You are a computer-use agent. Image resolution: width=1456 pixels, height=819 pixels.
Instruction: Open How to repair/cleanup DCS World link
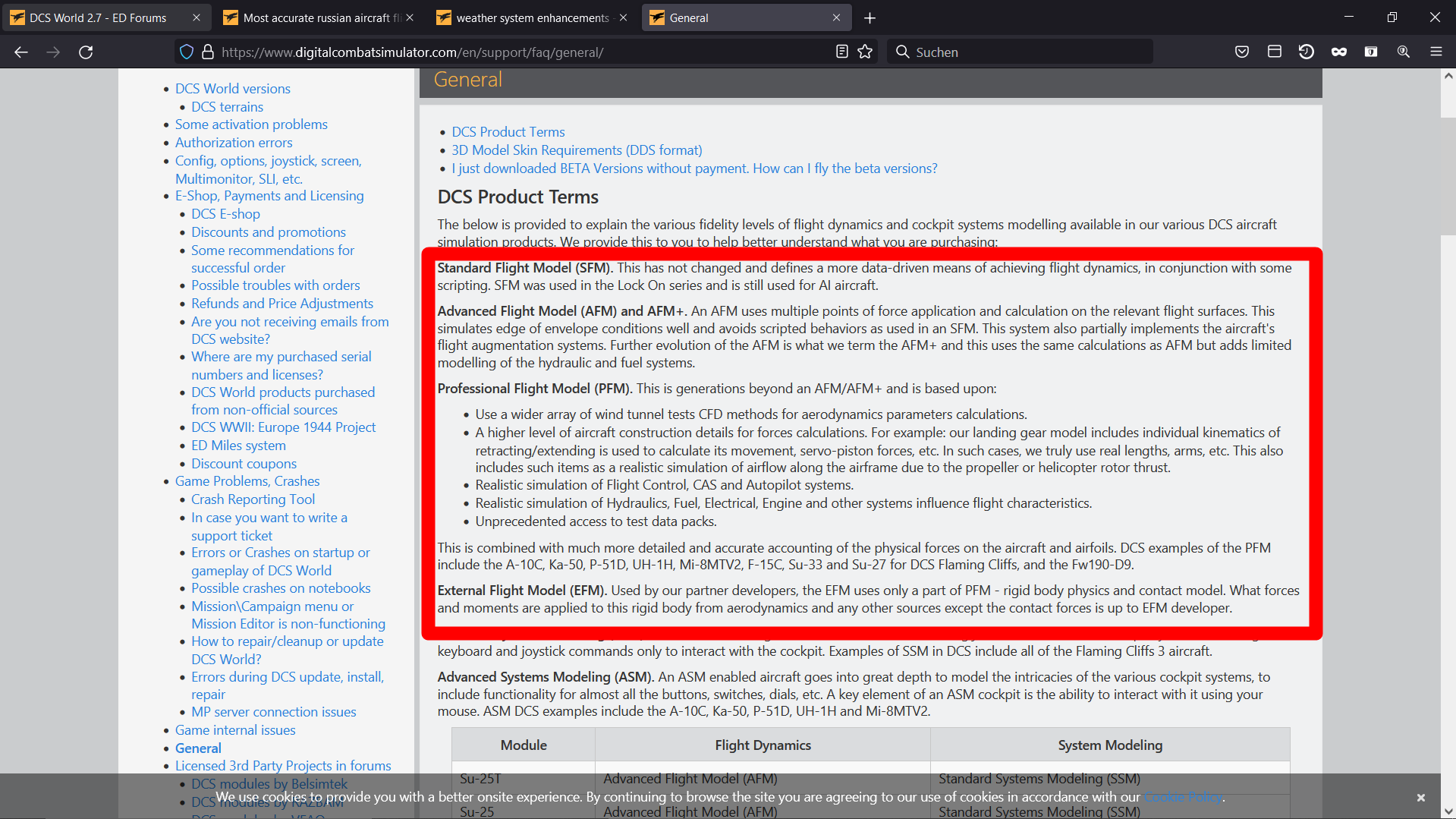[x=288, y=650]
